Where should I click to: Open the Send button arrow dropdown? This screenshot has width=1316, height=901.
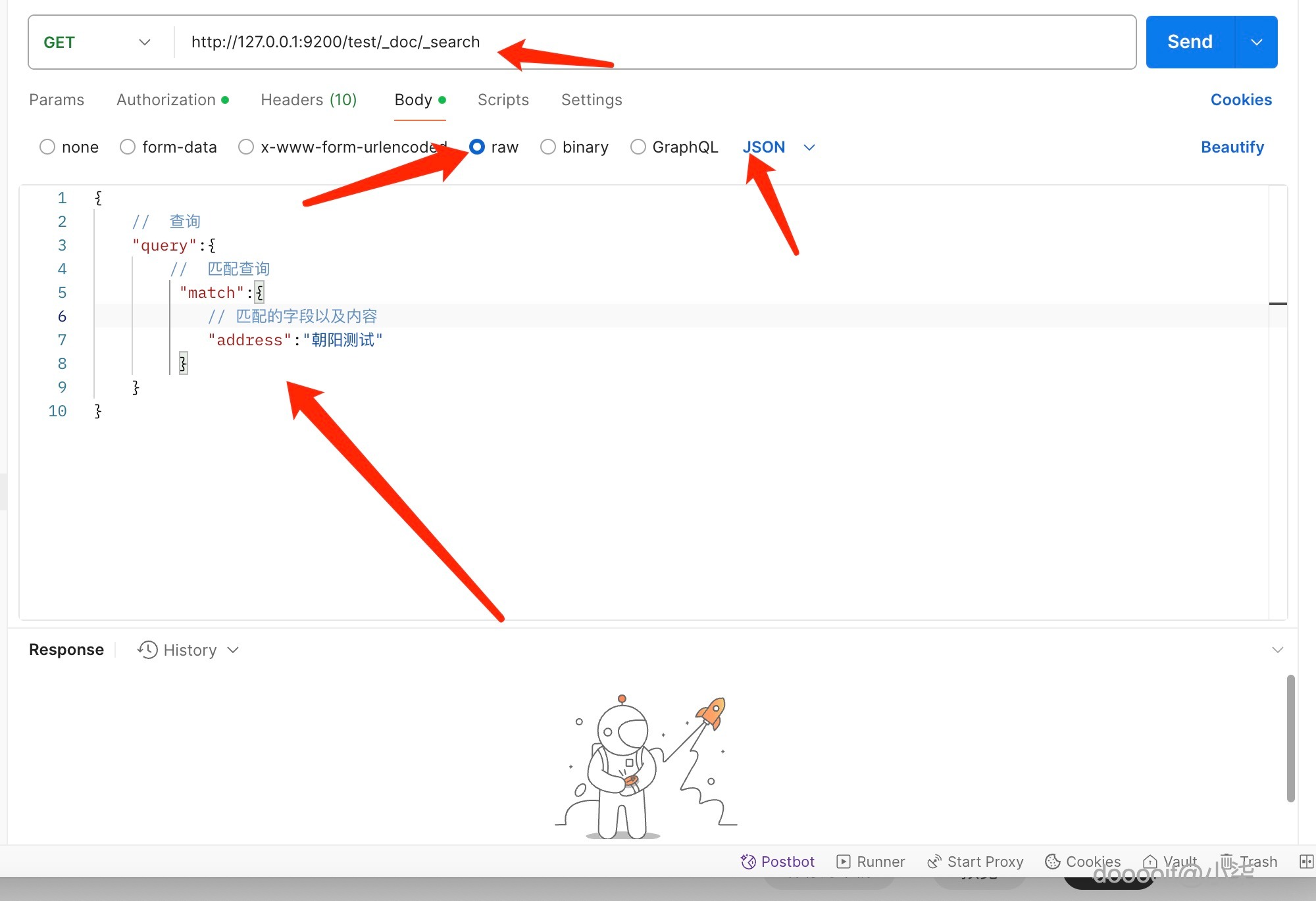tap(1256, 42)
